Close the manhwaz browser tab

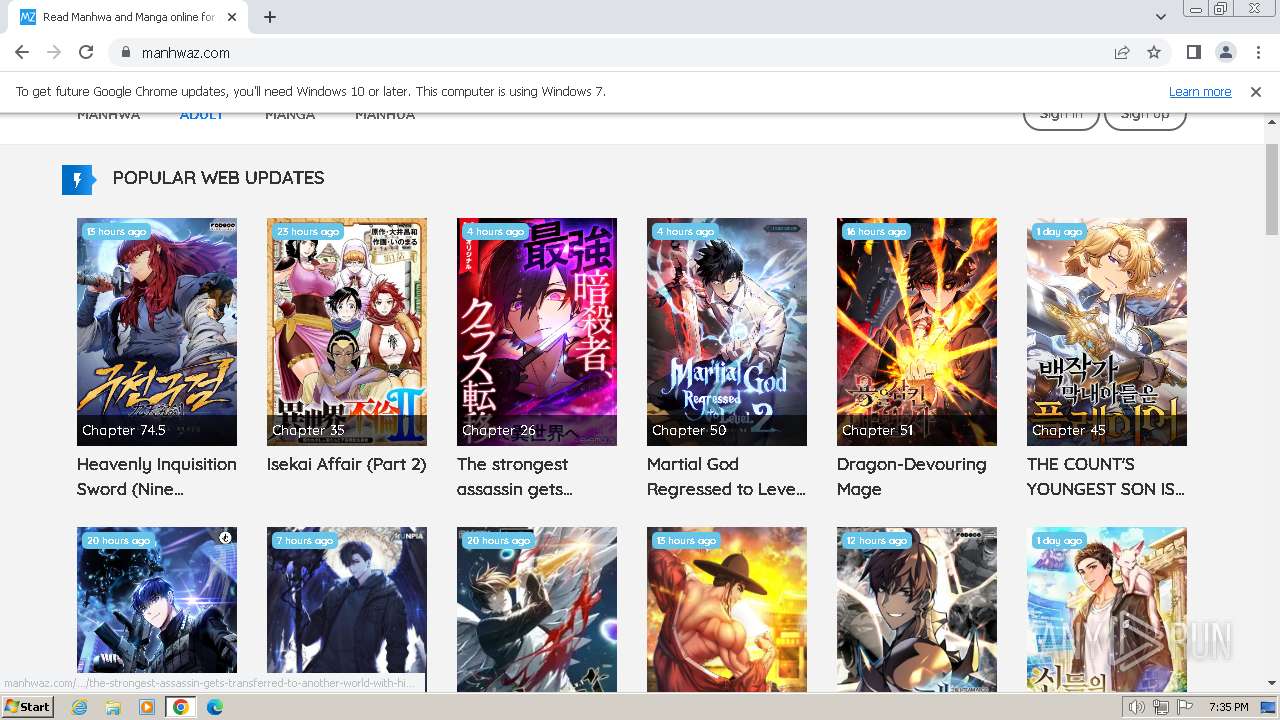click(232, 17)
